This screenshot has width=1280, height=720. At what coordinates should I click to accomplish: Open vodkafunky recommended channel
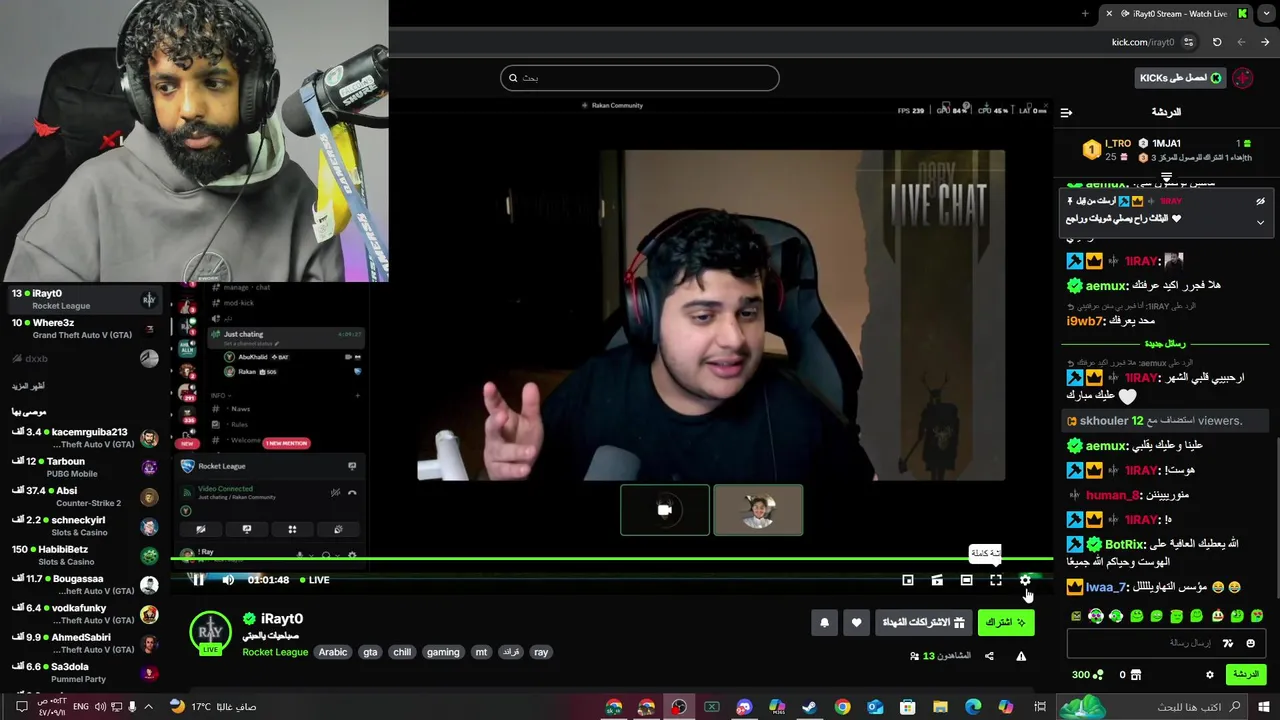[x=85, y=614]
